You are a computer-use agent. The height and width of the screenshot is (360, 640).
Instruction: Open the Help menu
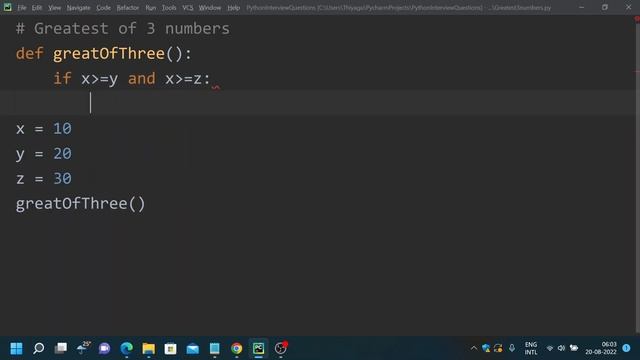[233, 8]
